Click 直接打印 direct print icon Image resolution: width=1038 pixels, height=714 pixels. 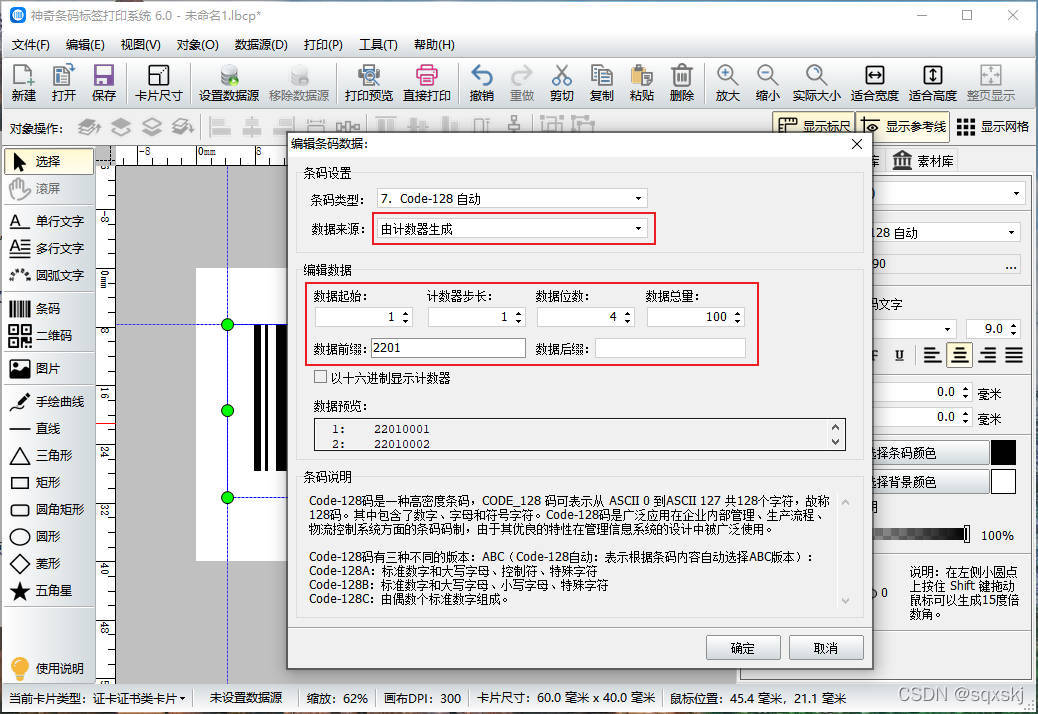(x=426, y=83)
